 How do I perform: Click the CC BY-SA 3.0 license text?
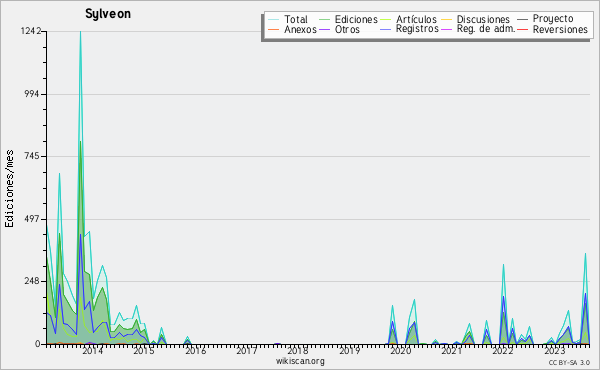[569, 362]
